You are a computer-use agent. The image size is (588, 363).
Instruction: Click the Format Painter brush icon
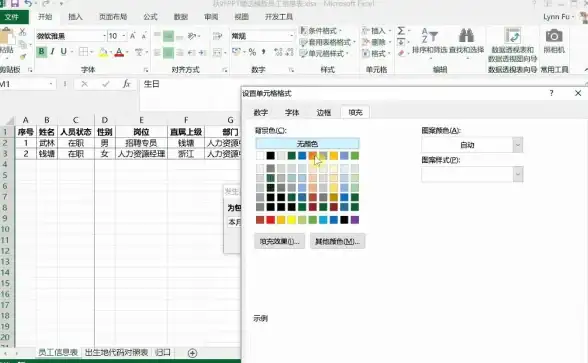click(23, 57)
